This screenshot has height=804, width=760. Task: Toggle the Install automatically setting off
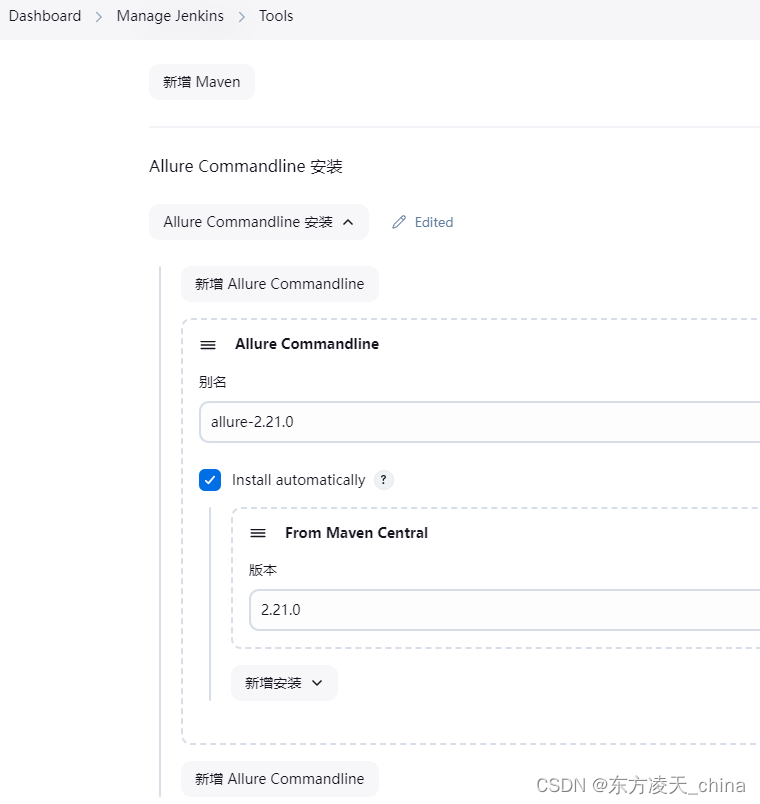point(210,480)
